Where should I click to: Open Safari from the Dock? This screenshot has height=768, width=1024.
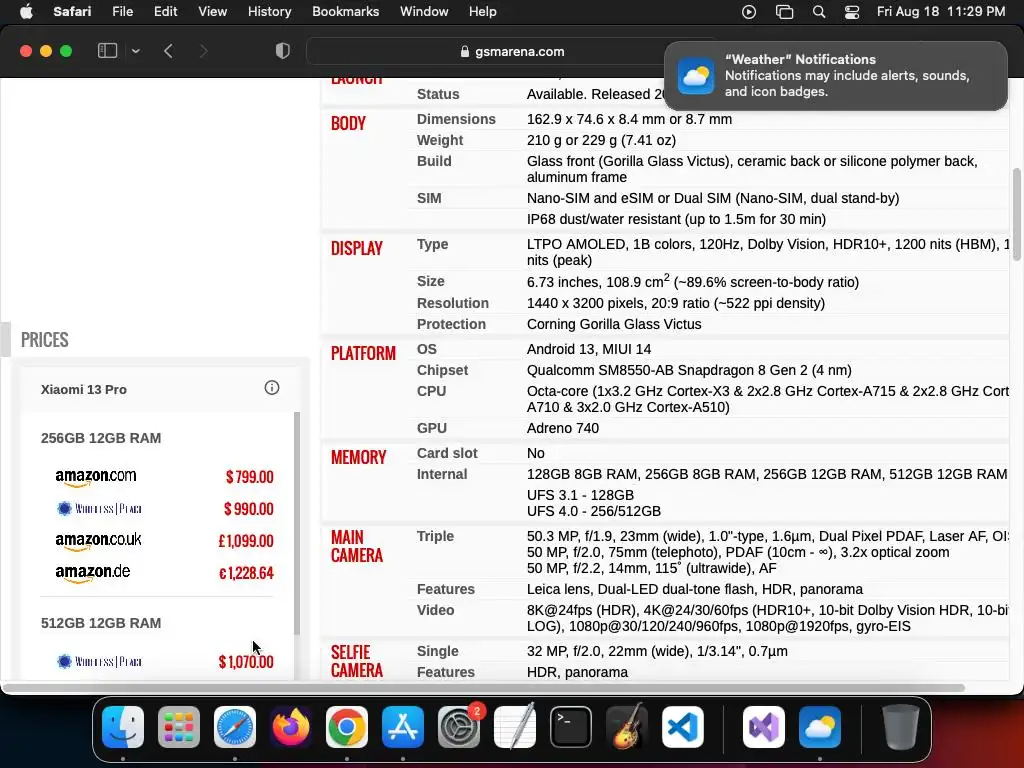coord(235,727)
